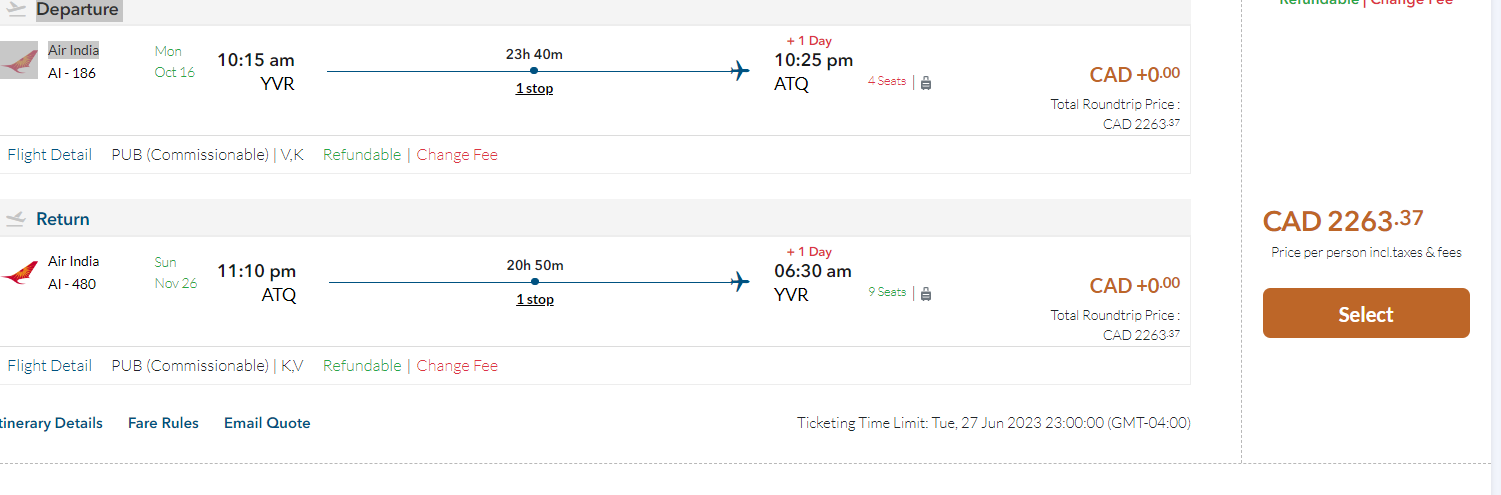Viewport: 1501px width, 495px height.
Task: Click the landing icon next to the Return heading
Action: click(15, 219)
